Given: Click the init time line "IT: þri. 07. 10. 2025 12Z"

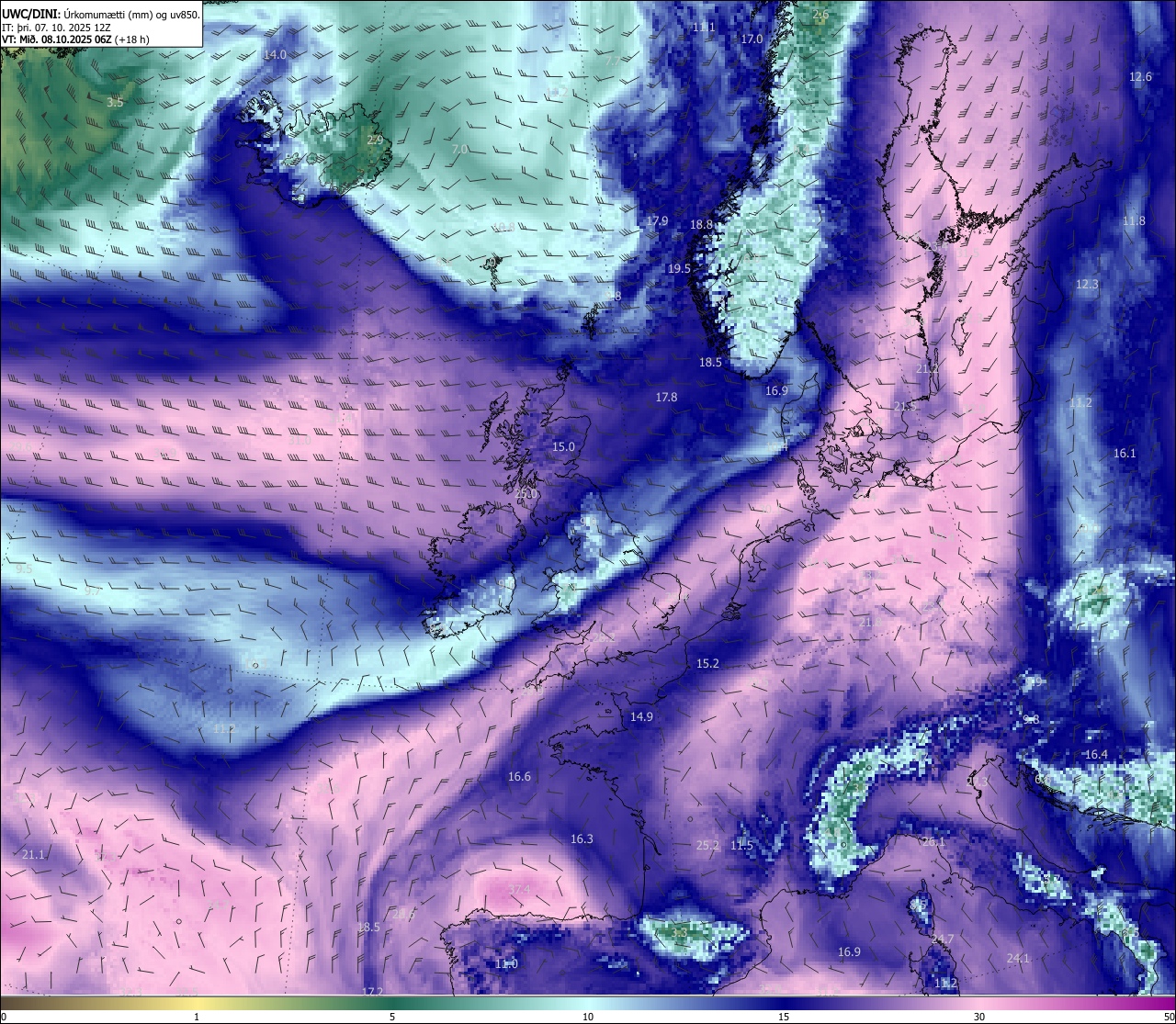Looking at the screenshot, I should [57, 28].
